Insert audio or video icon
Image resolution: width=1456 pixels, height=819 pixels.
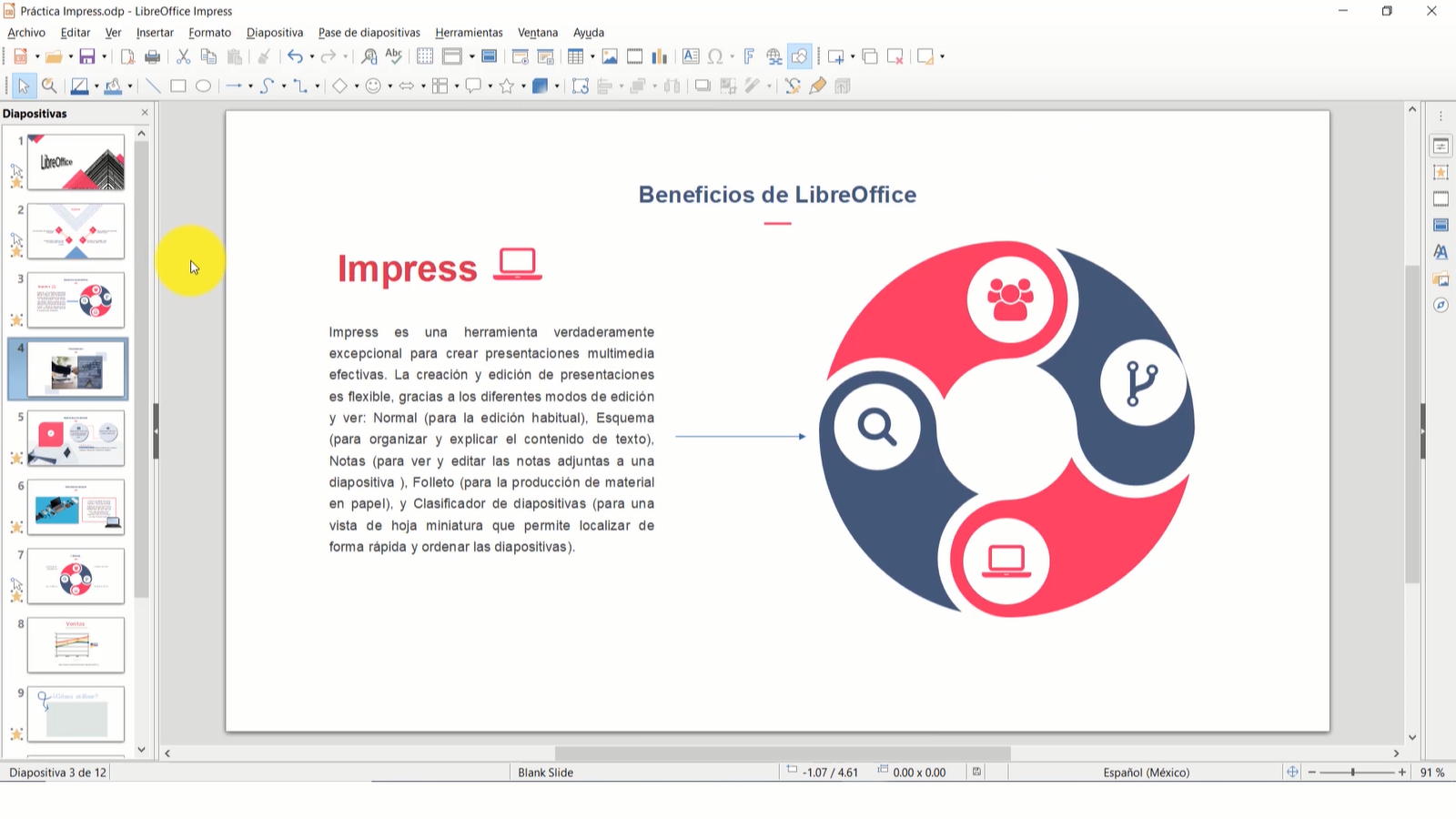click(x=634, y=56)
